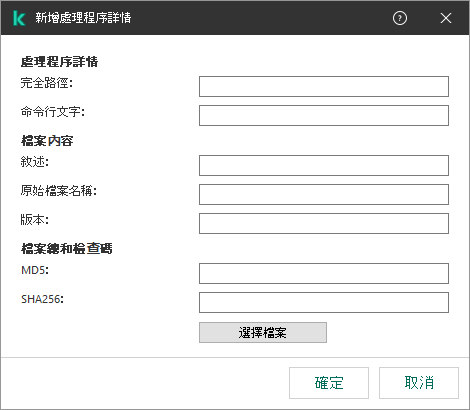Viewport: 470px width, 410px height.
Task: Open help via the question mark icon
Action: pos(400,18)
